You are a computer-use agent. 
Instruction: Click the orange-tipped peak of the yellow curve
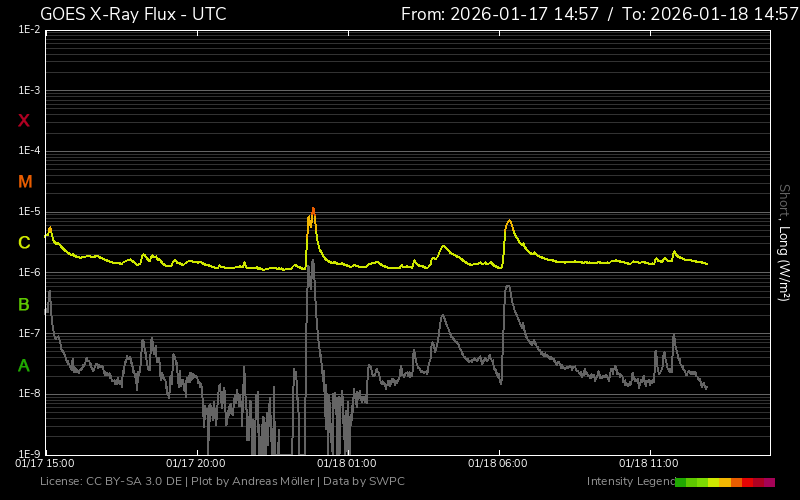313,211
